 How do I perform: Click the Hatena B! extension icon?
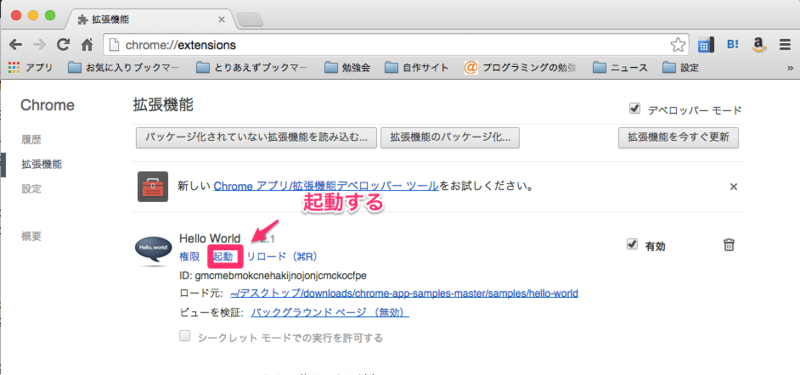733,45
